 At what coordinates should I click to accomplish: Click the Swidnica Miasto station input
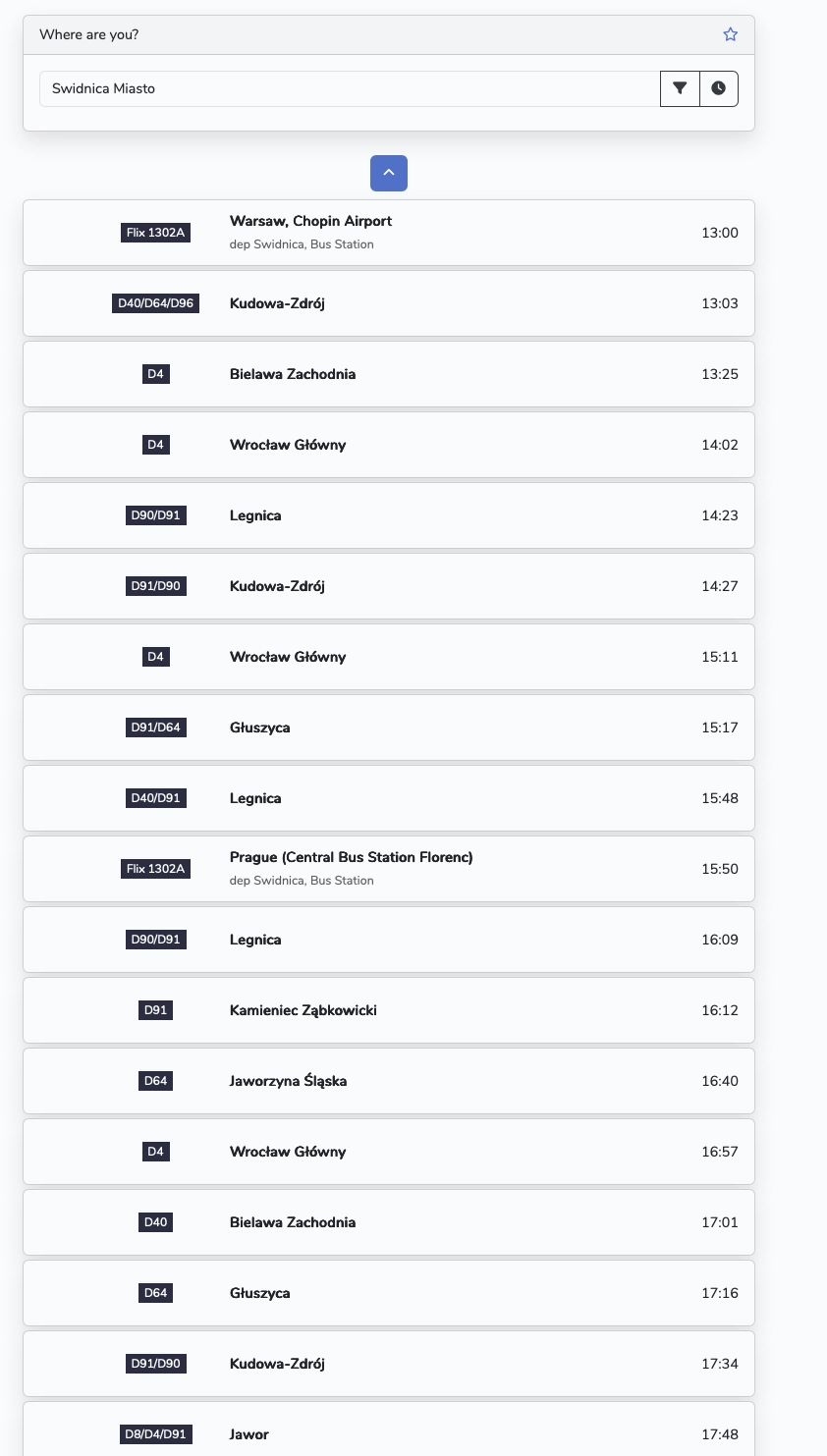pos(349,88)
